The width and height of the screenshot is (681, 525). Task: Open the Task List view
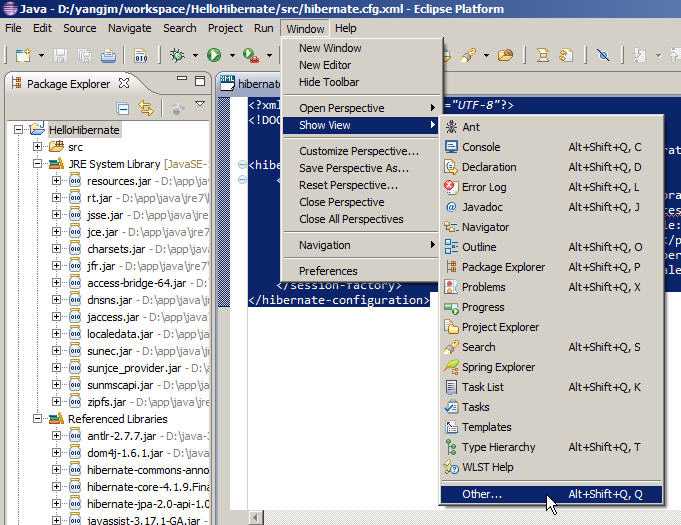tap(552, 387)
